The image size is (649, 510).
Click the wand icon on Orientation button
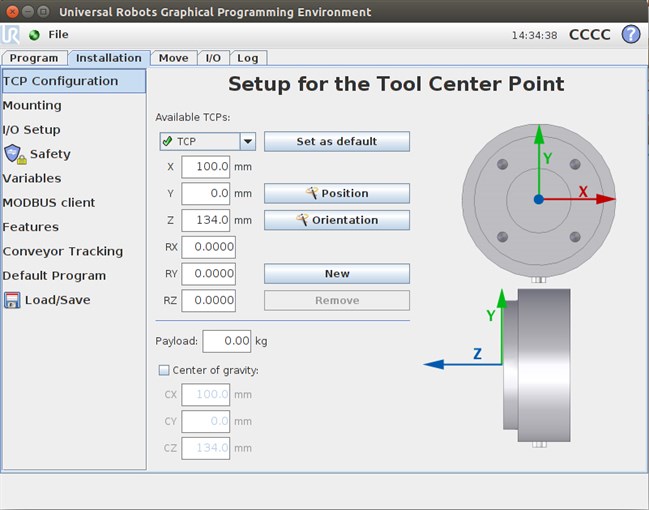point(301,220)
